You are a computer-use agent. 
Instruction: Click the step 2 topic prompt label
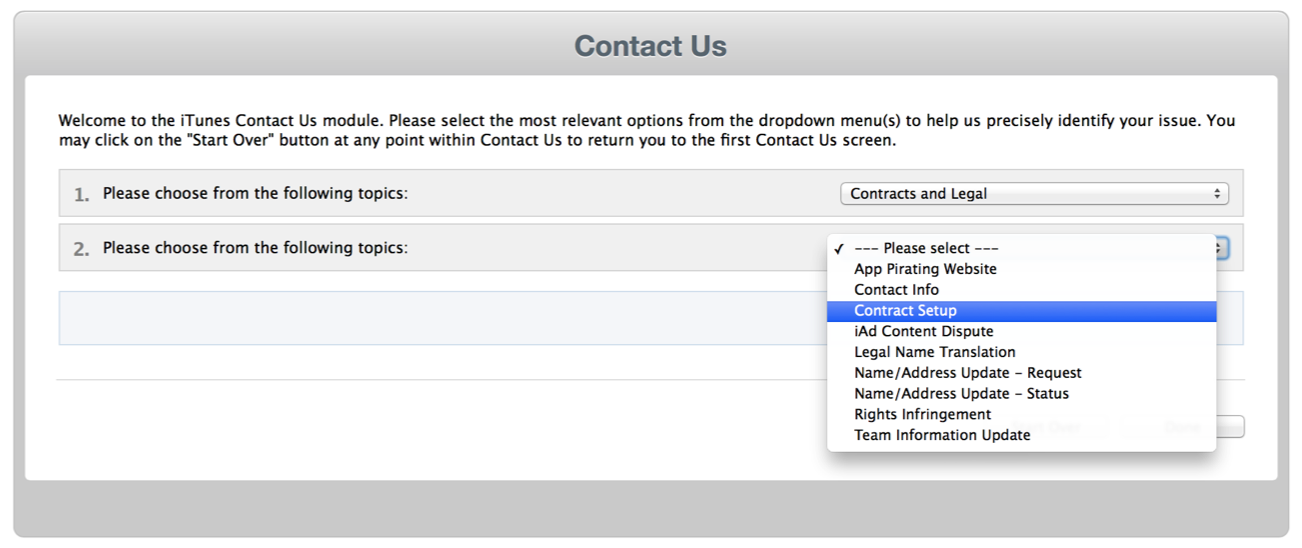[255, 248]
